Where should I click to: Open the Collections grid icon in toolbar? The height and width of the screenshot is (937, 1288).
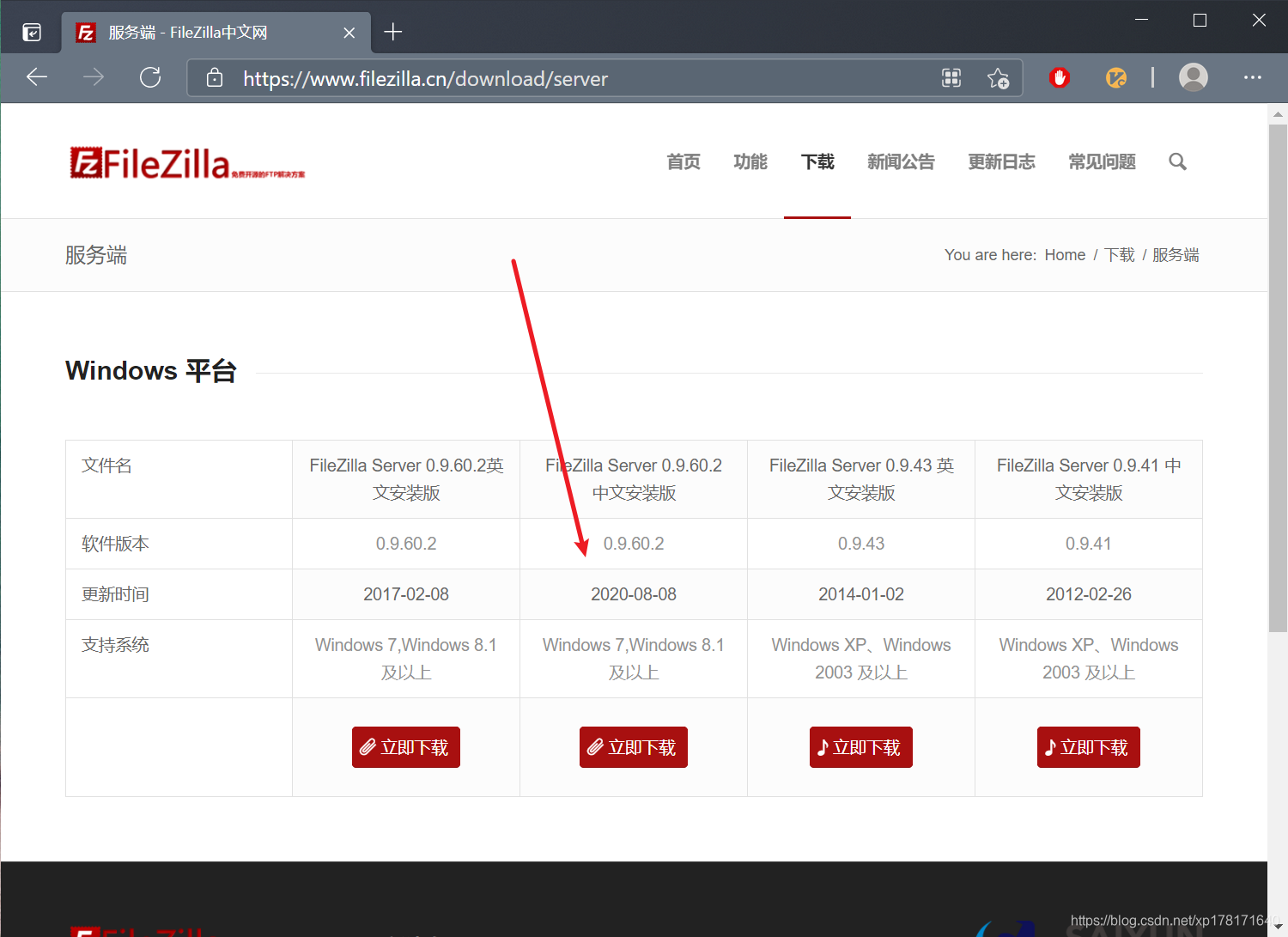[951, 77]
